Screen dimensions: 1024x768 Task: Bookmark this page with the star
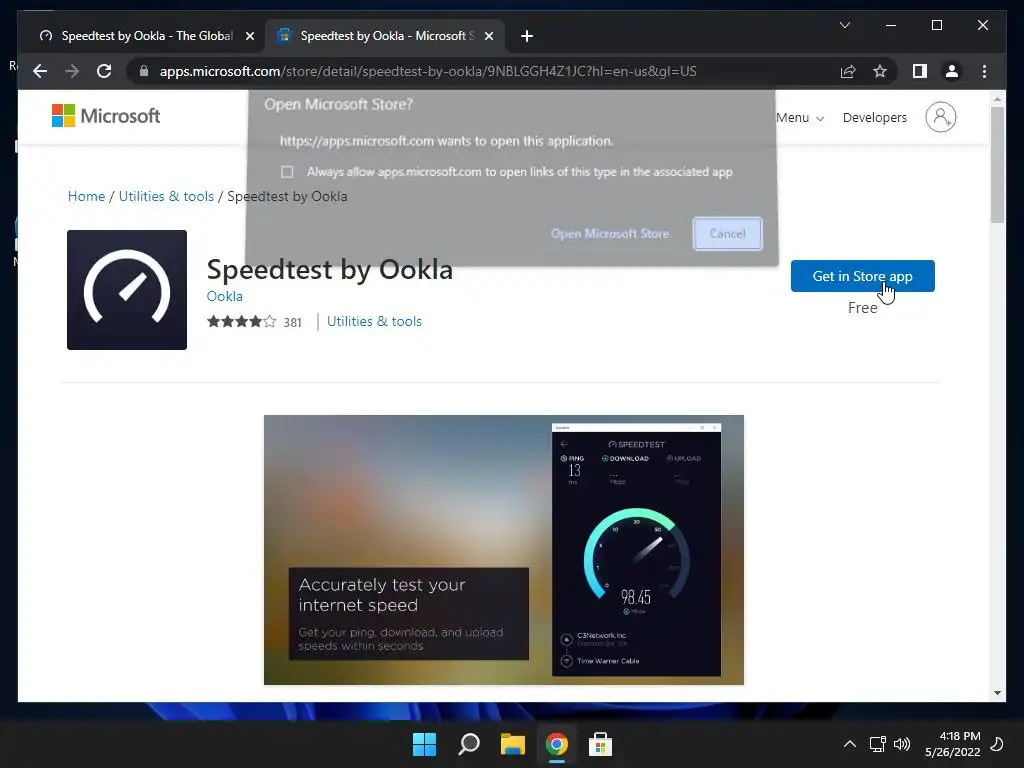click(x=880, y=71)
